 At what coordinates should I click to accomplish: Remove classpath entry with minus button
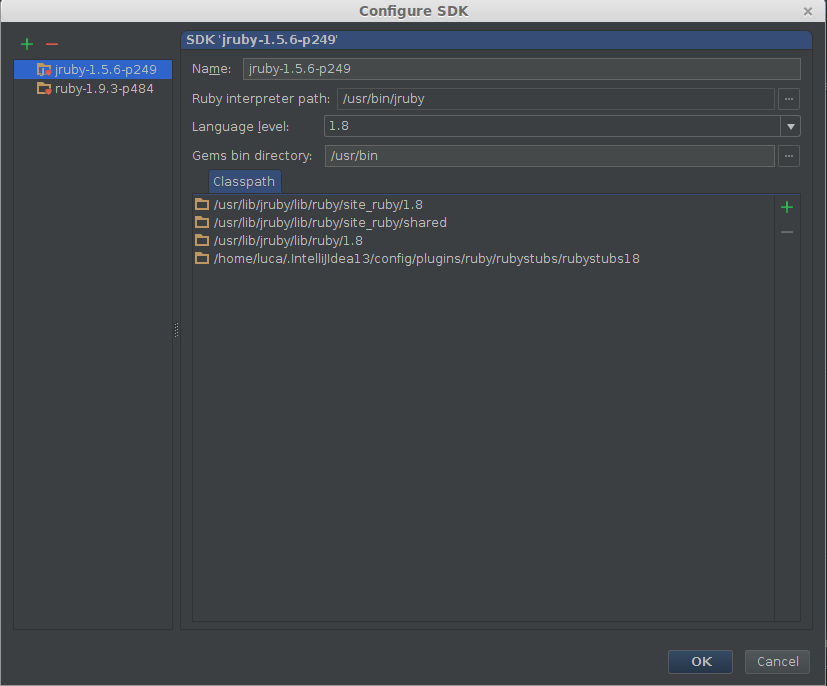pos(787,232)
